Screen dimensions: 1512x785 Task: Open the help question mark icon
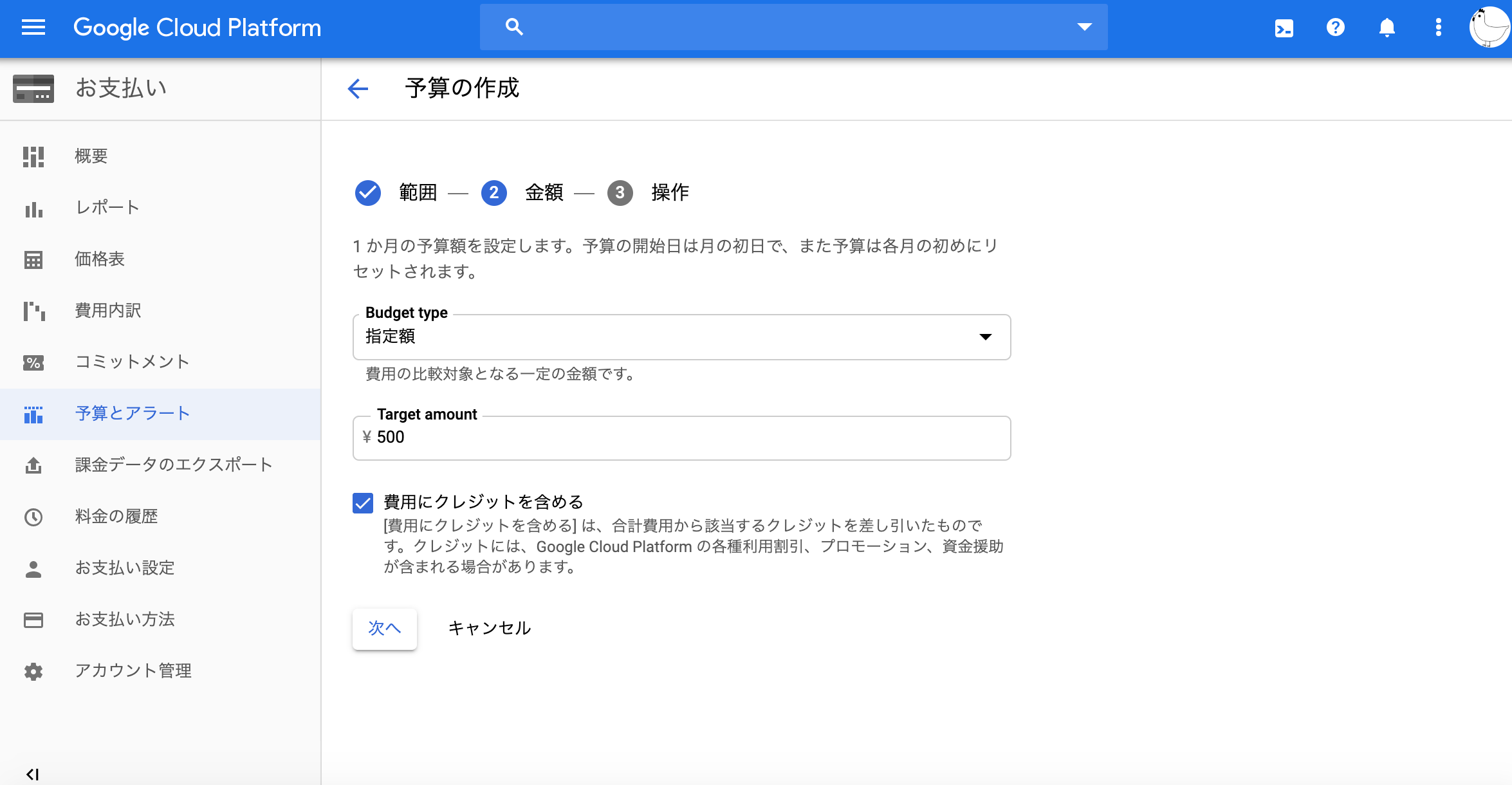click(1335, 28)
